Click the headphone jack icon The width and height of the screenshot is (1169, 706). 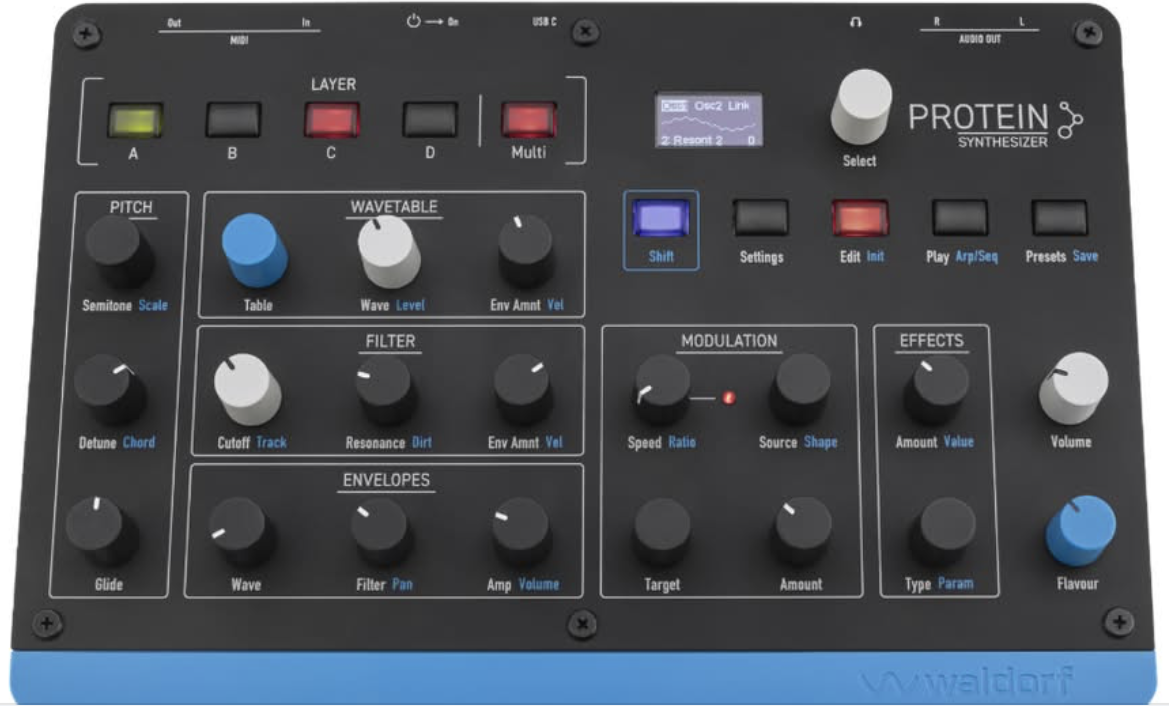coord(856,22)
